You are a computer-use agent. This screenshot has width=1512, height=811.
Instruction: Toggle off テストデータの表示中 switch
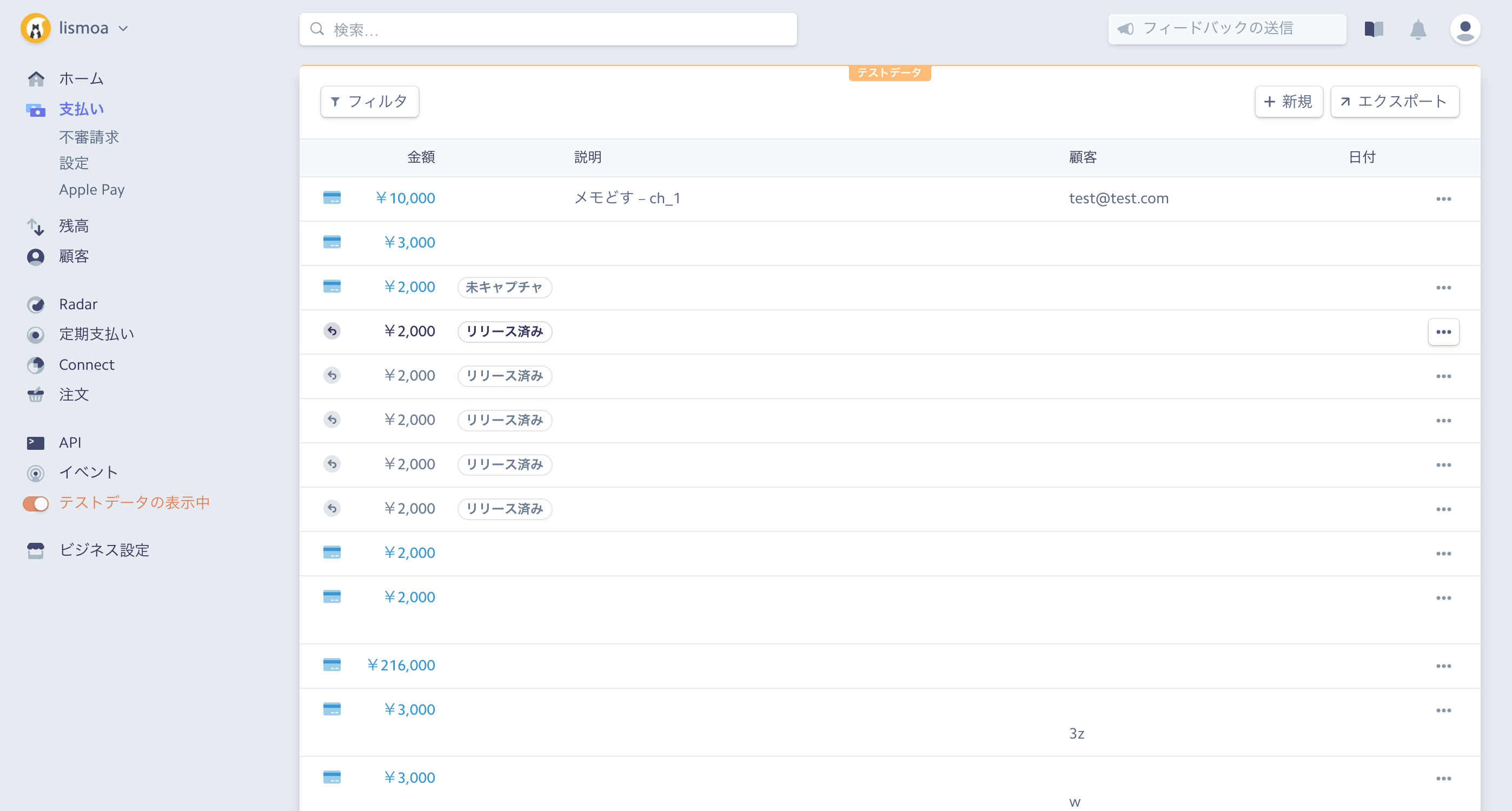click(36, 503)
